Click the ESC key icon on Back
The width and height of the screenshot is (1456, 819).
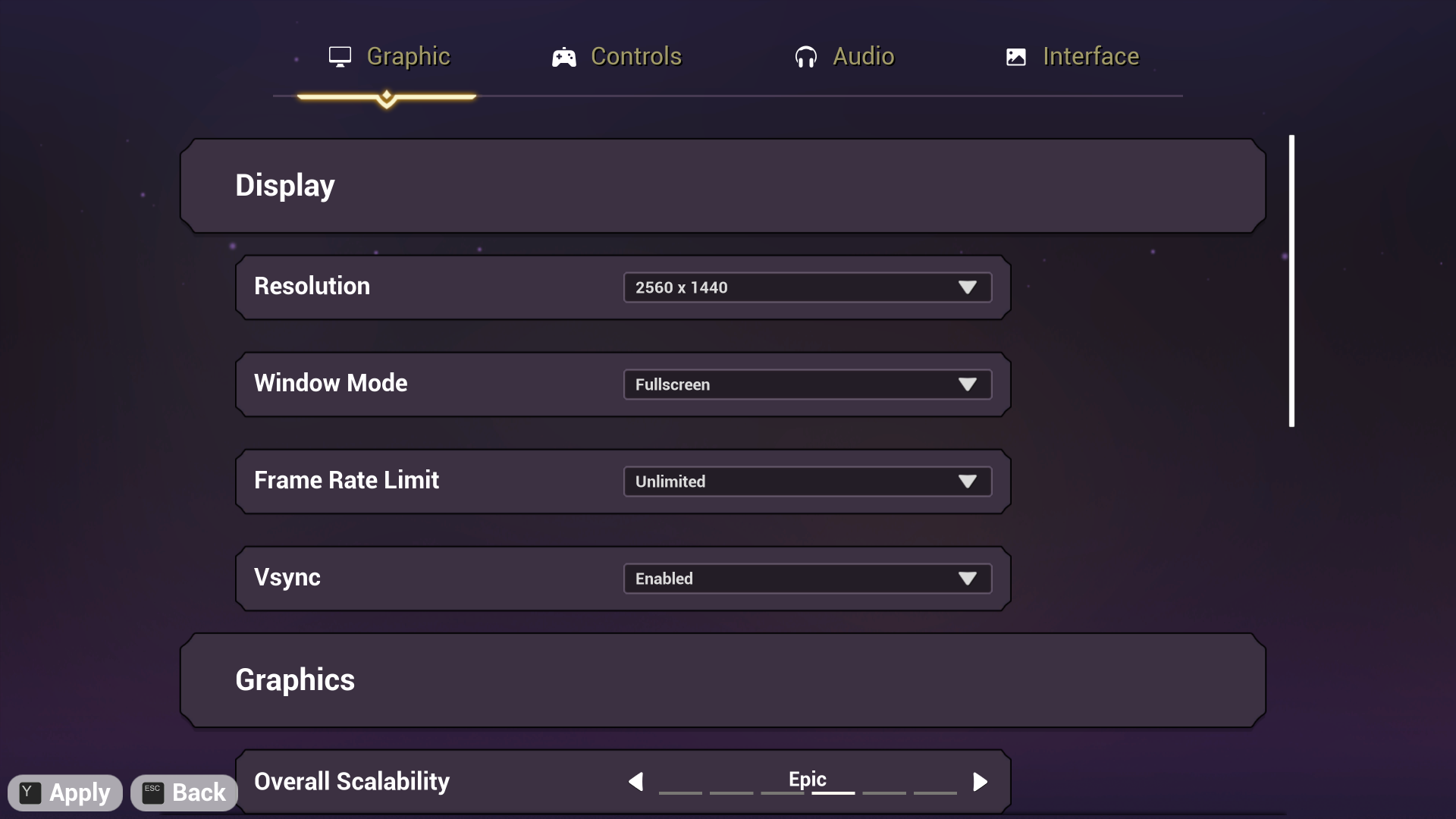(152, 793)
